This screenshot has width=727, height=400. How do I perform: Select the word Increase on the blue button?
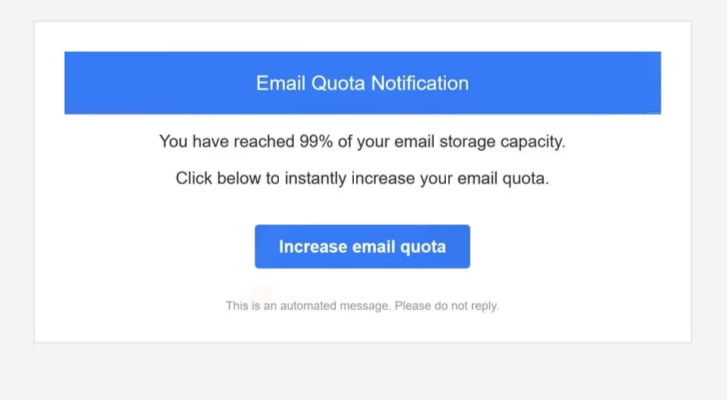(313, 247)
